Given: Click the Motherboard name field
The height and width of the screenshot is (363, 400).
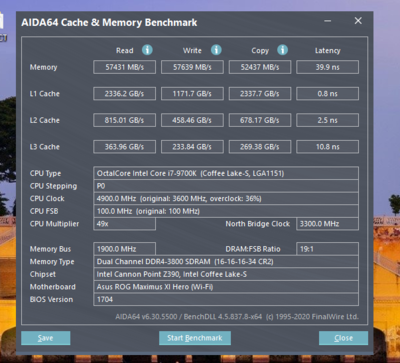Looking at the screenshot, I should pyautogui.click(x=226, y=287).
